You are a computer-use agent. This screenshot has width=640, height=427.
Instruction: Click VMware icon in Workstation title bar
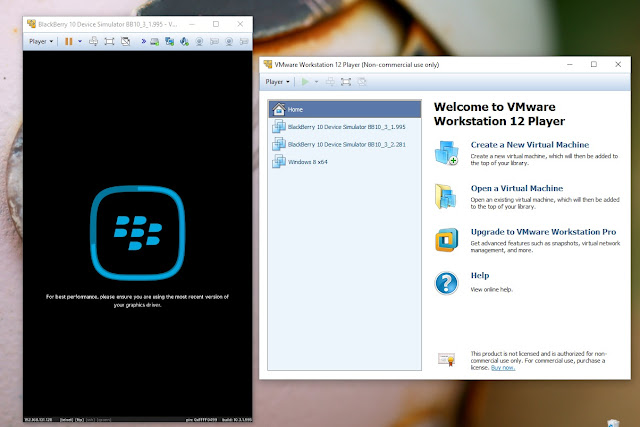point(268,64)
